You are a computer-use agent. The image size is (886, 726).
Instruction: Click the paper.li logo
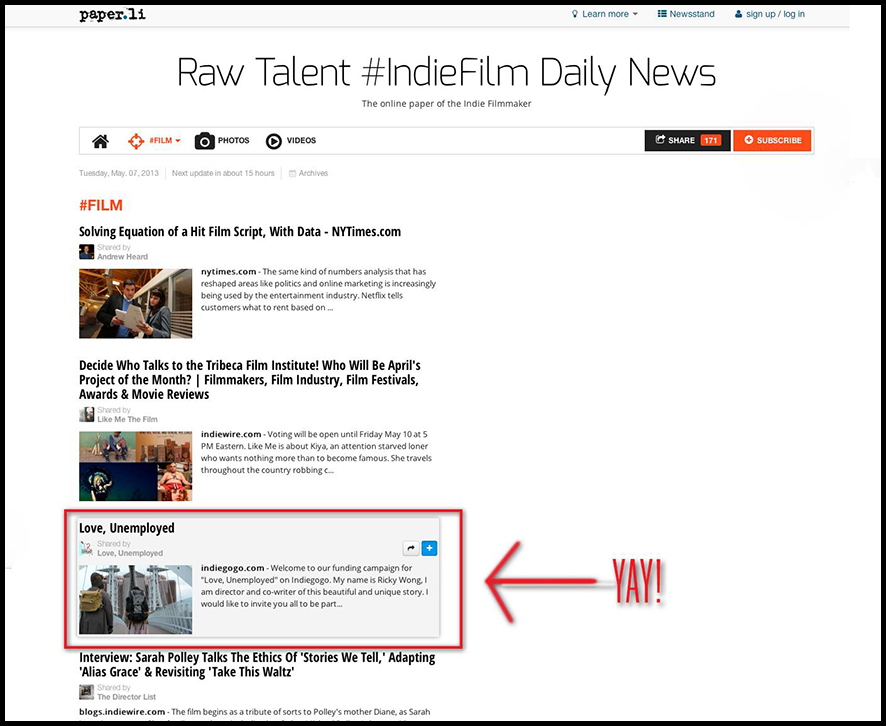[112, 14]
